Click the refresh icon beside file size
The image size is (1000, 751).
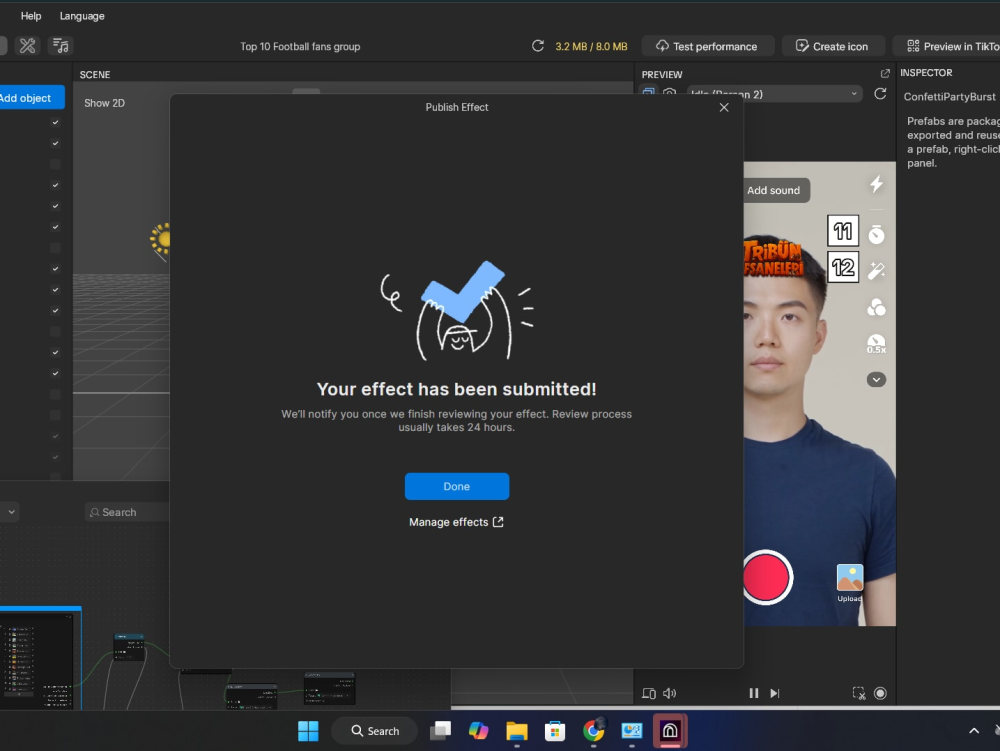click(x=538, y=46)
